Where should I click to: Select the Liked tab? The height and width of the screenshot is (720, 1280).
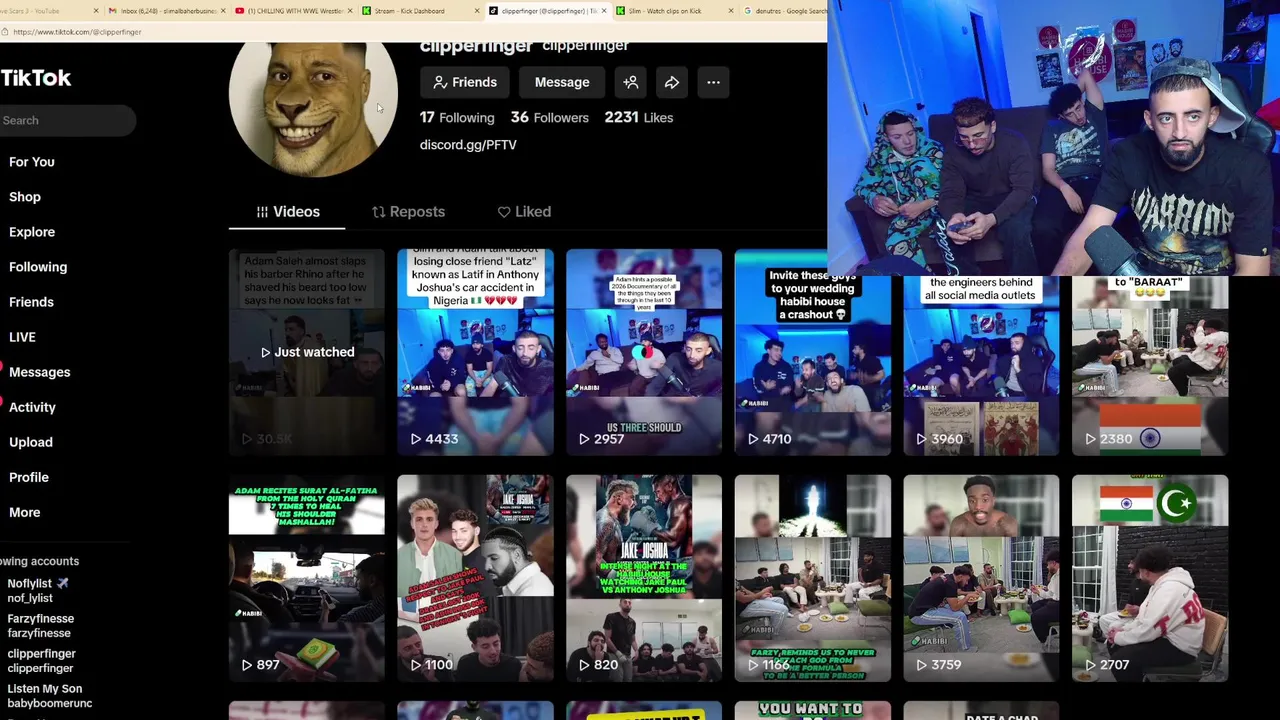(524, 212)
